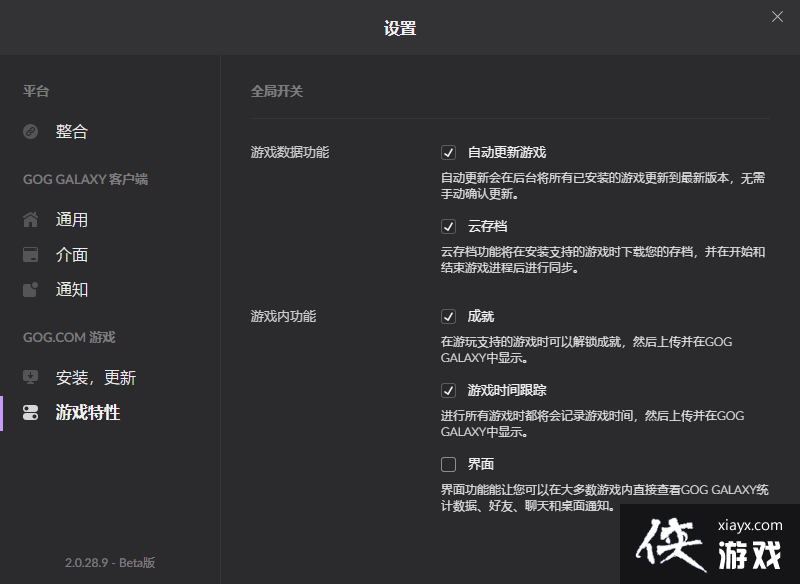Click the 云存档 label text

coord(488,226)
